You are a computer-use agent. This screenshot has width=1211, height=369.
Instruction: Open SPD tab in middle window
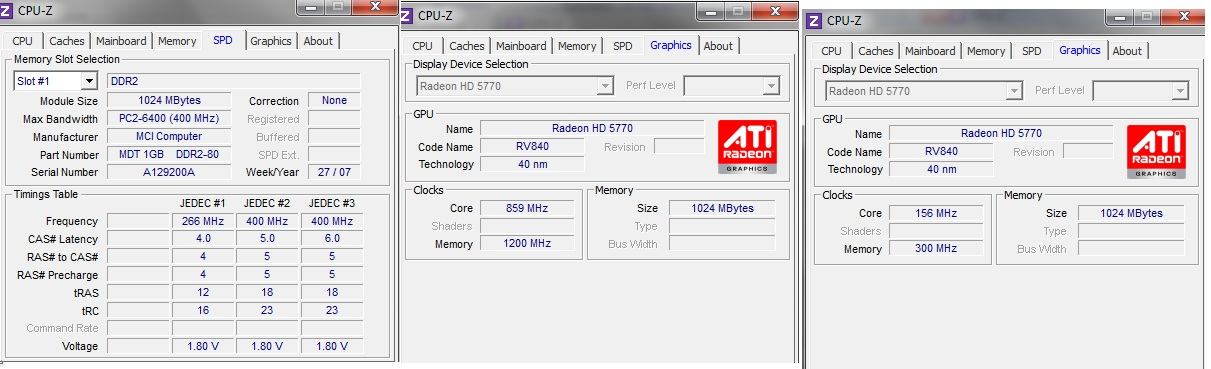[623, 46]
